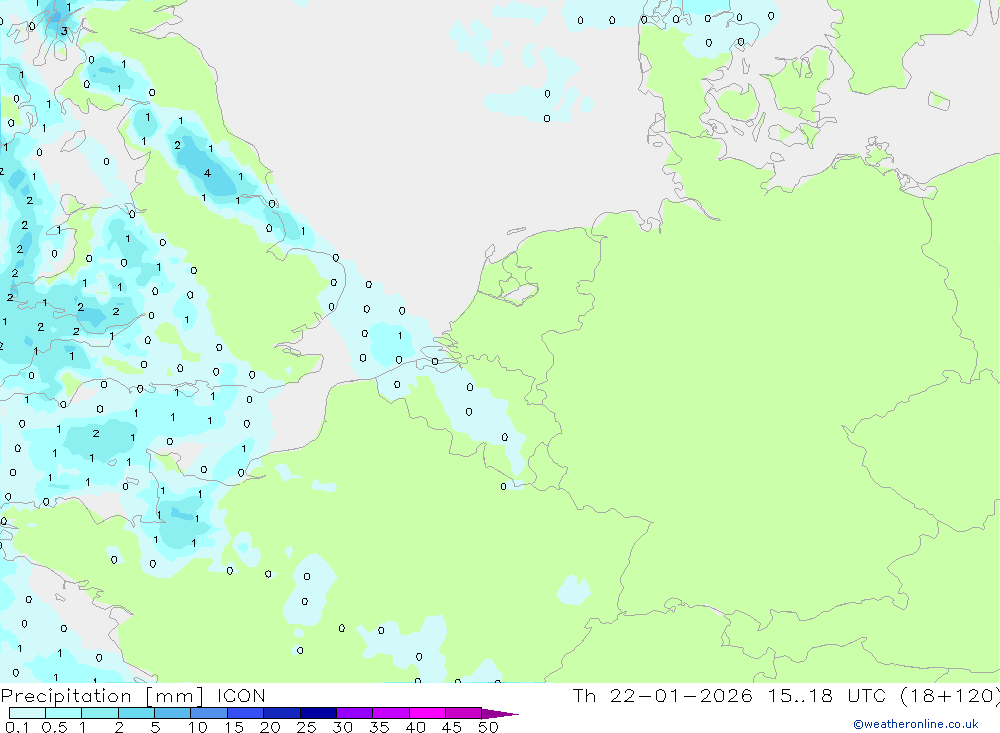Screen dimensions: 1000x733
Task: Click the '4' precipitation value on the map
Action: click(x=207, y=173)
